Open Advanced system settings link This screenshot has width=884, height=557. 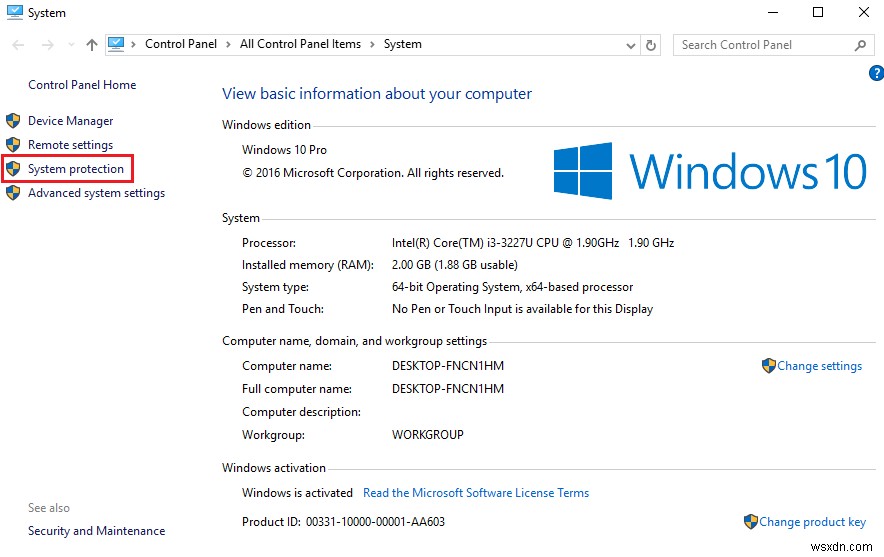point(96,193)
